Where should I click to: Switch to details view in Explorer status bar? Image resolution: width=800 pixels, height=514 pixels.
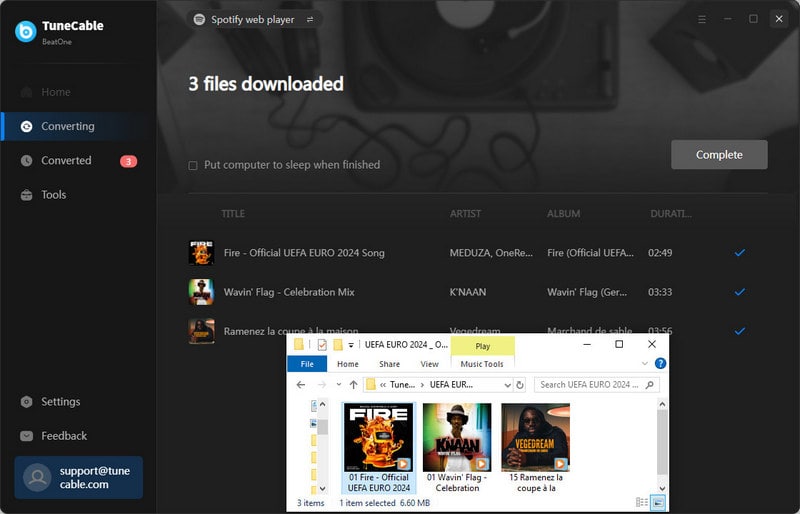pos(642,503)
